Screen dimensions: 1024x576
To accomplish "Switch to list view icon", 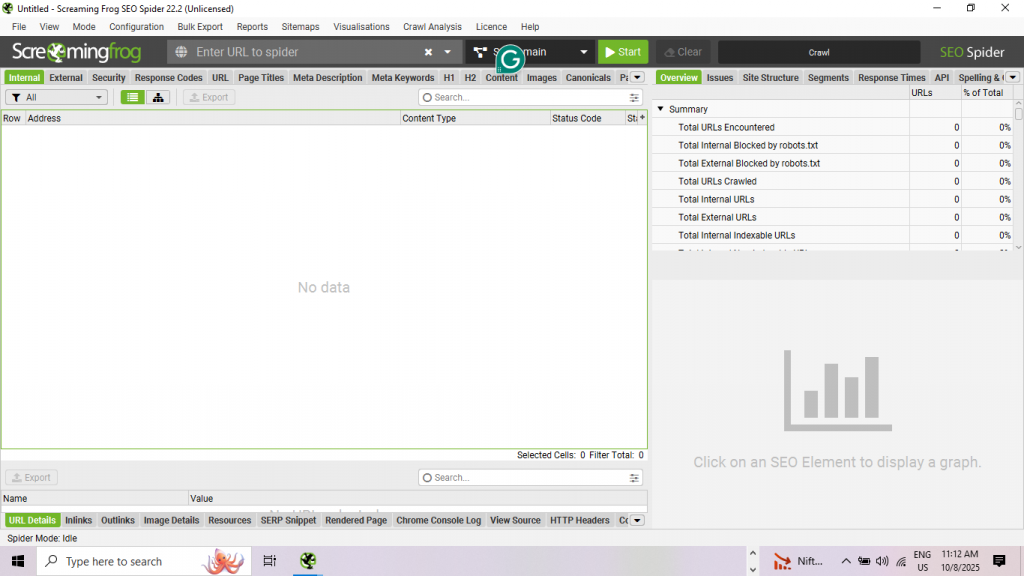I will point(132,97).
